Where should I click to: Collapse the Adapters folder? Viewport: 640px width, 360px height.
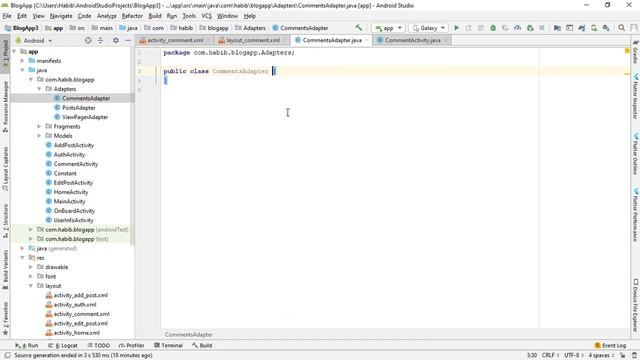40,89
